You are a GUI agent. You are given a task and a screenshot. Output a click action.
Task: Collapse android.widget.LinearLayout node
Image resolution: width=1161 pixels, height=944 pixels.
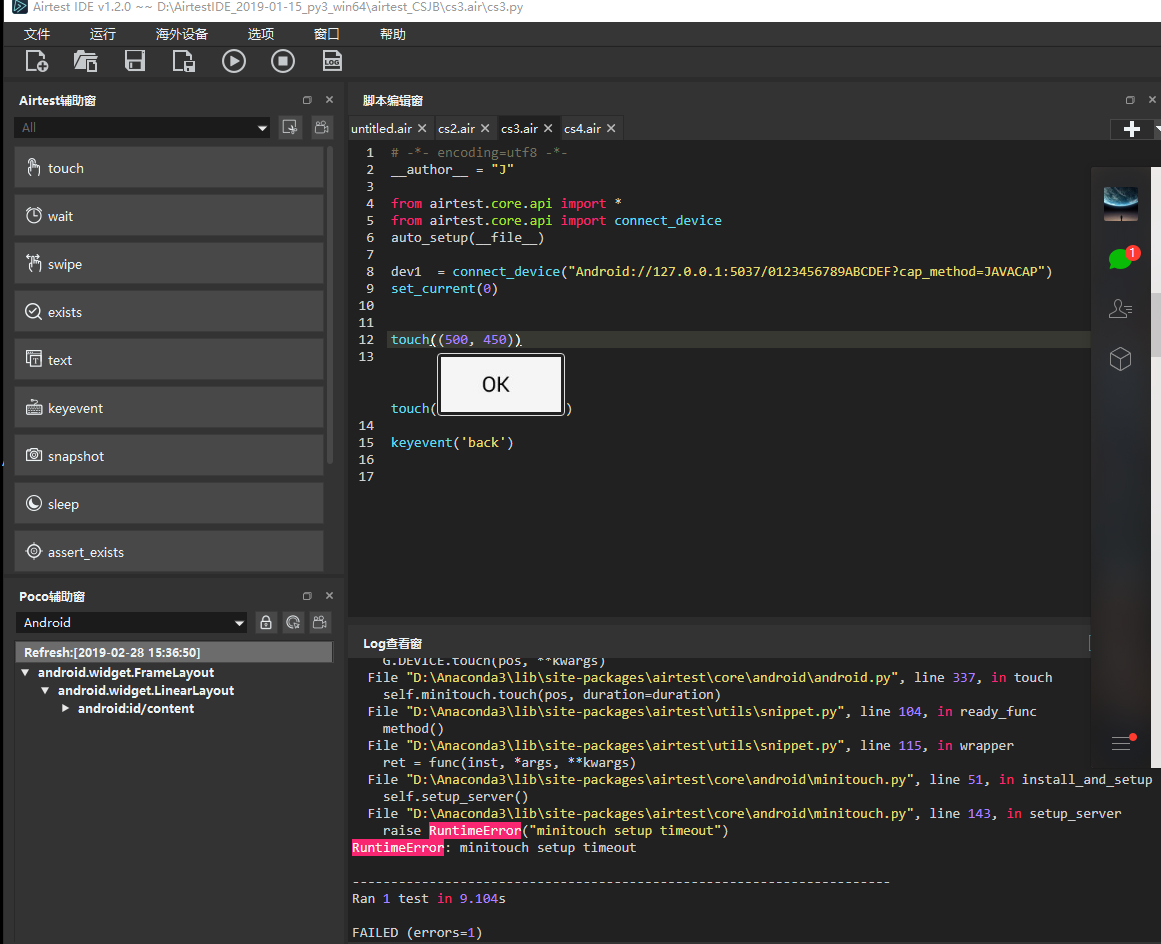click(45, 691)
